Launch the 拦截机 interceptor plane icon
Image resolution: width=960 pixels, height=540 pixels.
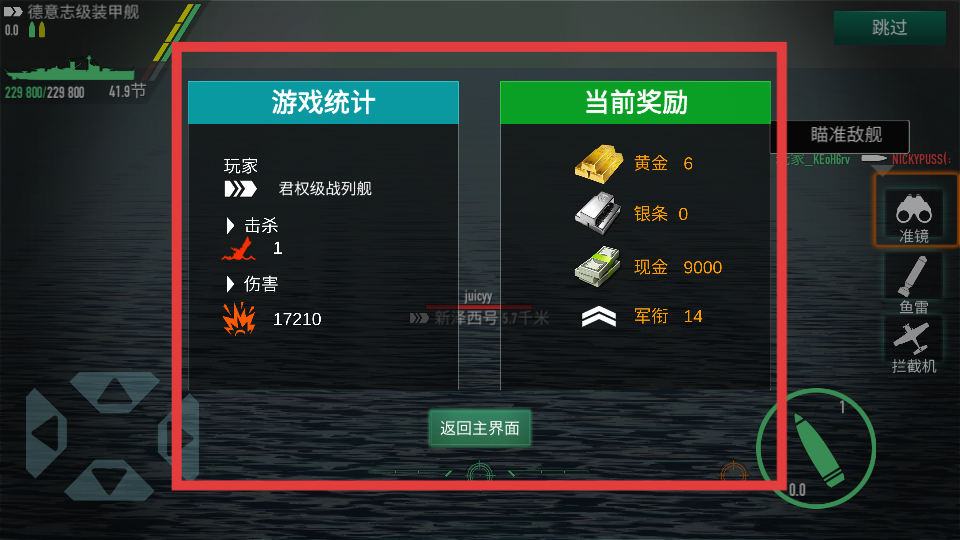[913, 347]
